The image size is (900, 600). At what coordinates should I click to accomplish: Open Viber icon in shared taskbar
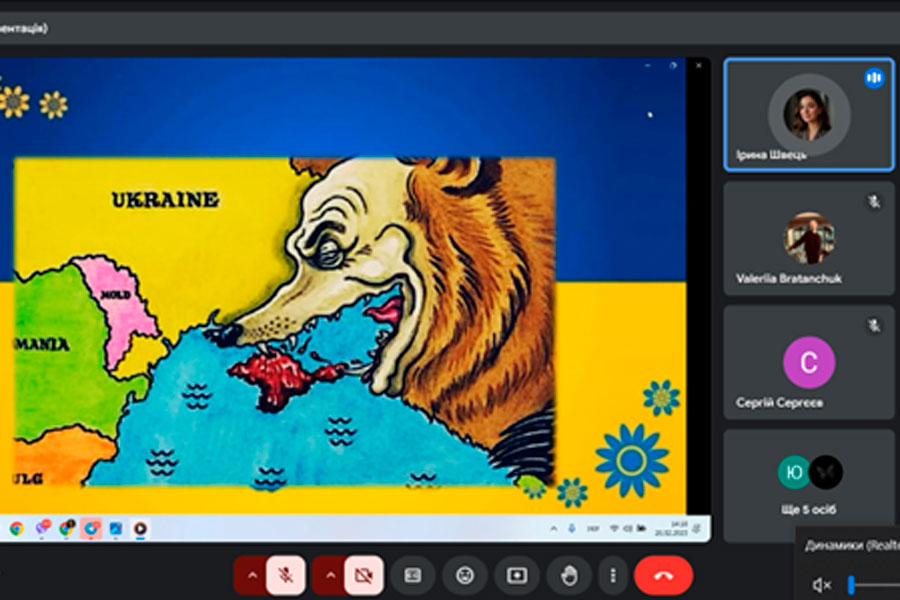pos(42,528)
